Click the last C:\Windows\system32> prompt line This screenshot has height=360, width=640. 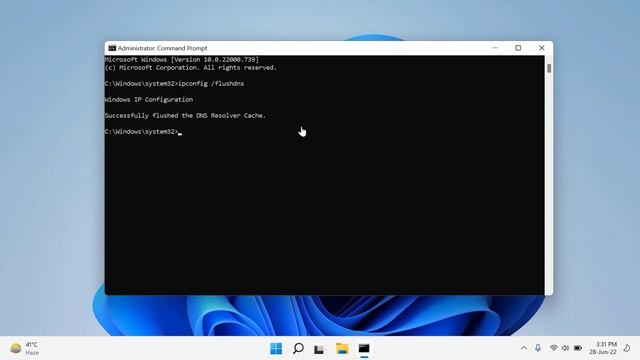point(143,131)
